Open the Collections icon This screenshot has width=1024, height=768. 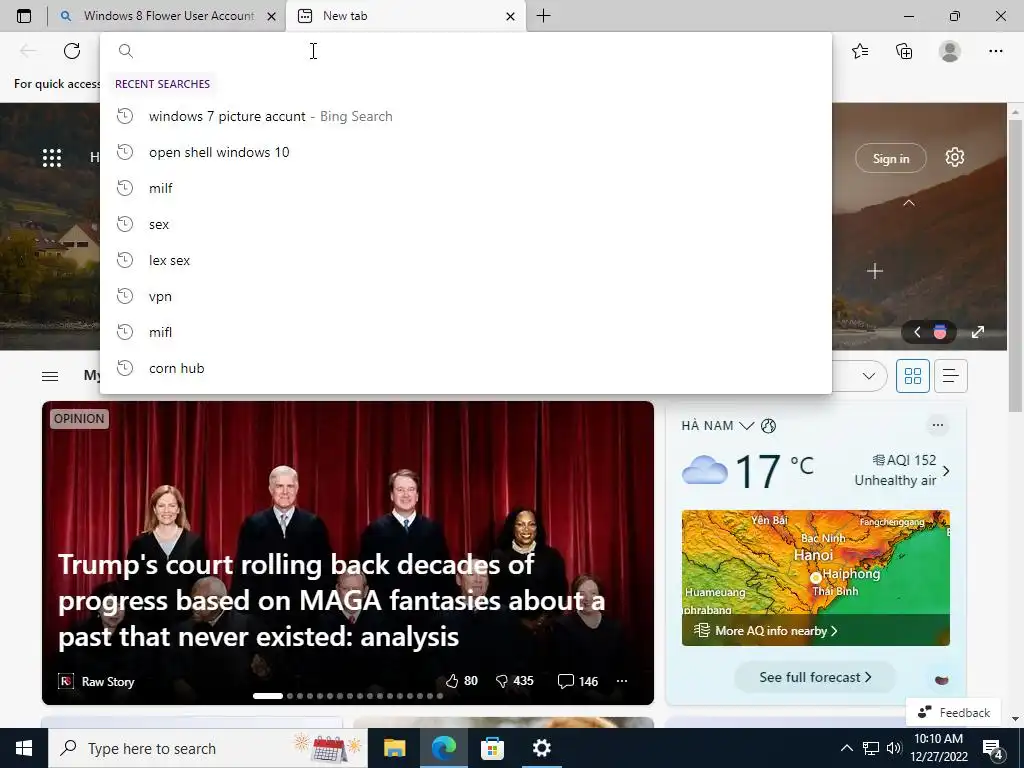(904, 51)
